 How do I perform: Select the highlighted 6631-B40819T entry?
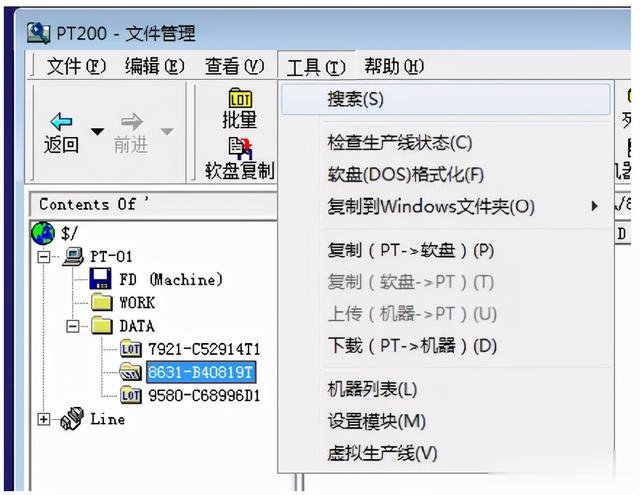[x=201, y=372]
